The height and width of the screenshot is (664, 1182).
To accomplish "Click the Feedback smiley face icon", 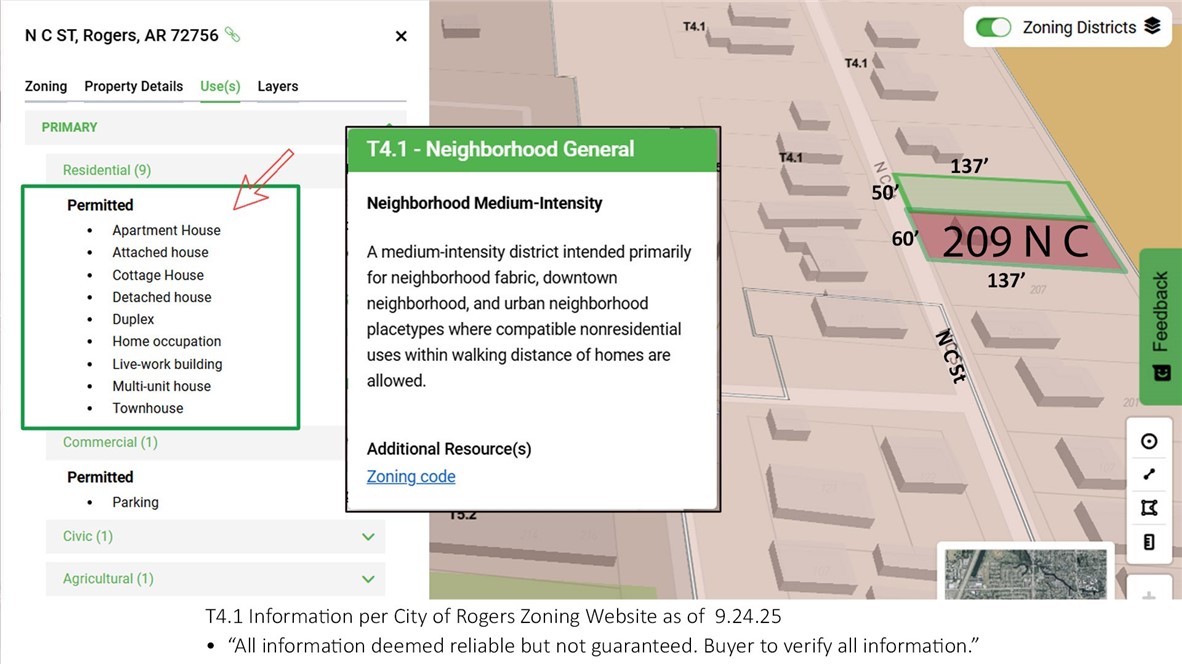I will pyautogui.click(x=1161, y=373).
